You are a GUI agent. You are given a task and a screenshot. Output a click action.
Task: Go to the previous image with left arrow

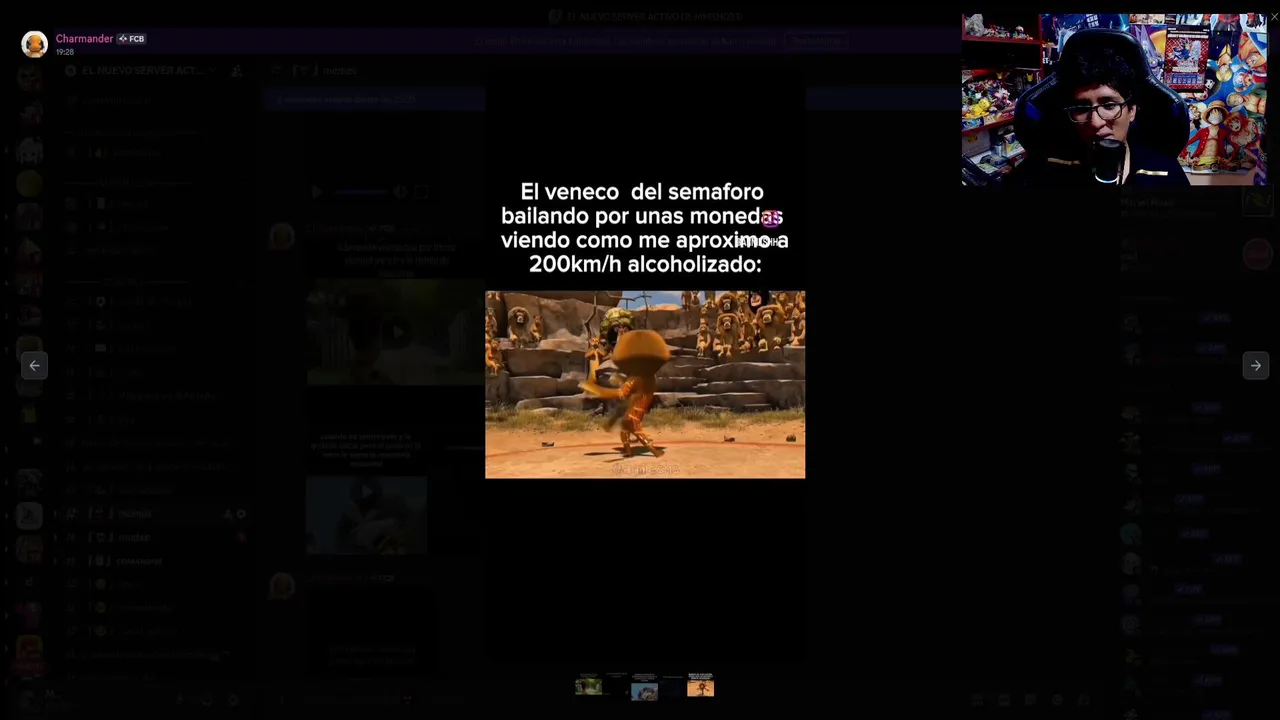pyautogui.click(x=34, y=366)
